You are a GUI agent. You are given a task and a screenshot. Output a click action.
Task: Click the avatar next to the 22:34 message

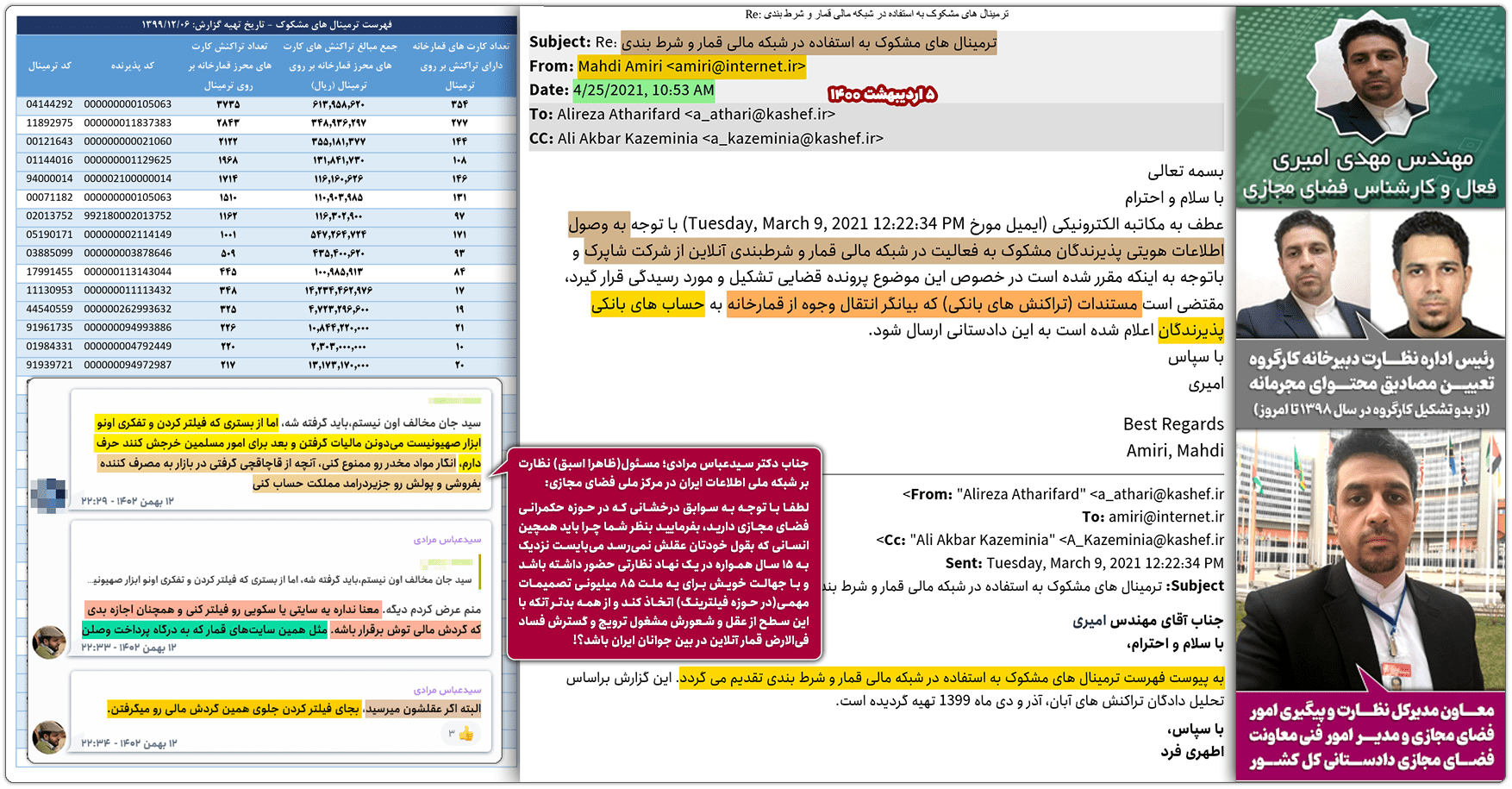[49, 737]
